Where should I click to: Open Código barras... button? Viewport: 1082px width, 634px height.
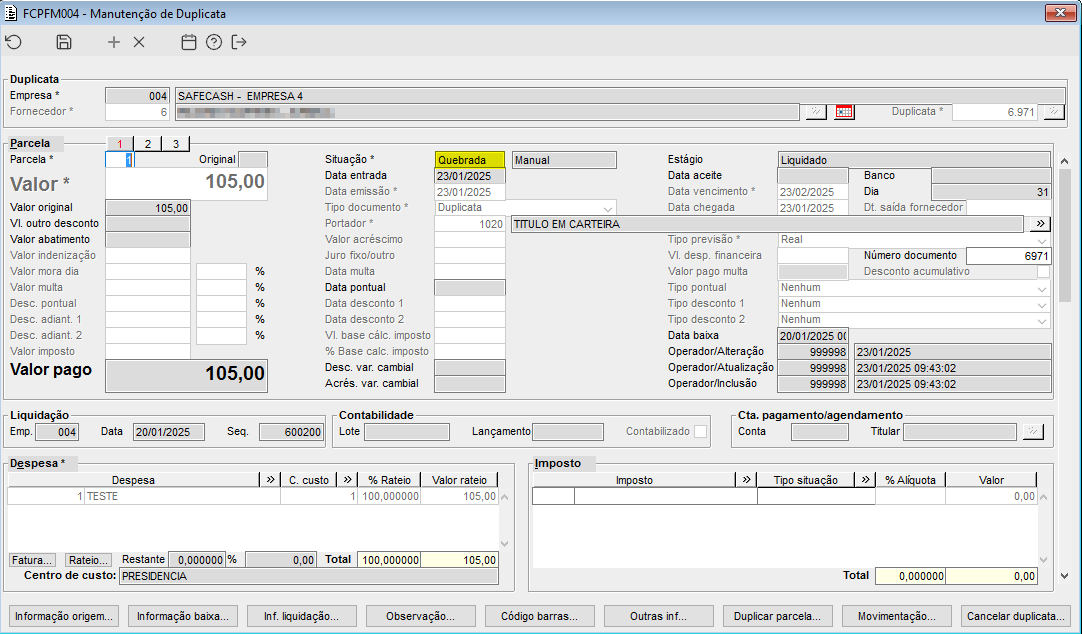click(540, 616)
